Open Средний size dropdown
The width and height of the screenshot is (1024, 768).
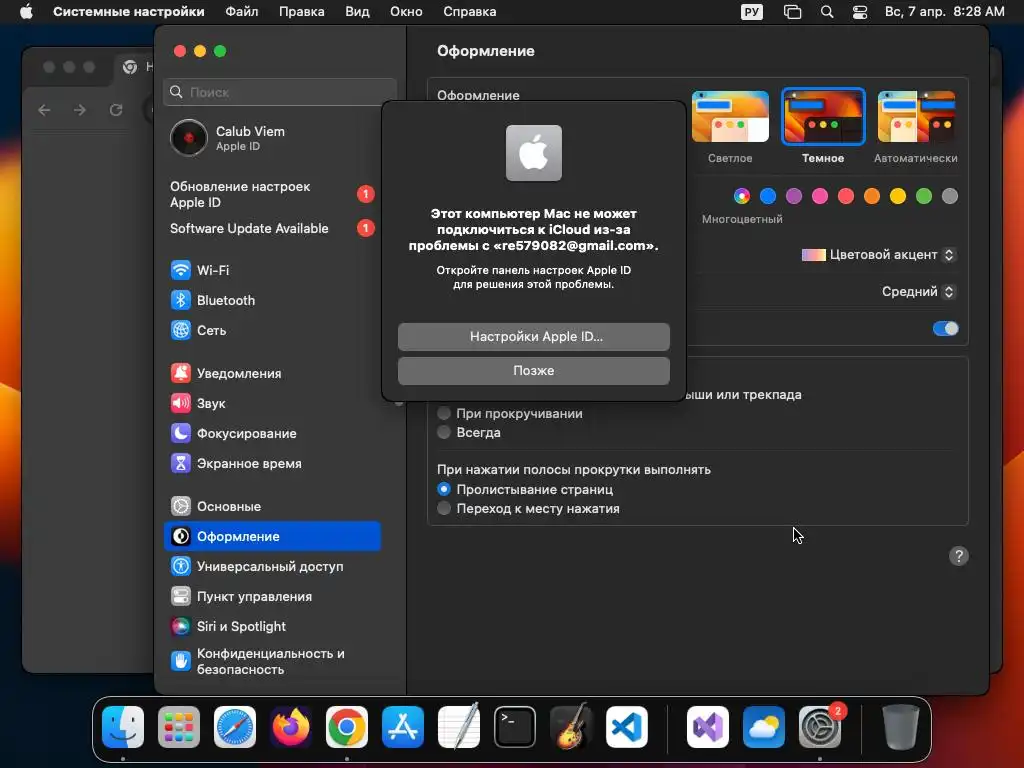pos(918,291)
